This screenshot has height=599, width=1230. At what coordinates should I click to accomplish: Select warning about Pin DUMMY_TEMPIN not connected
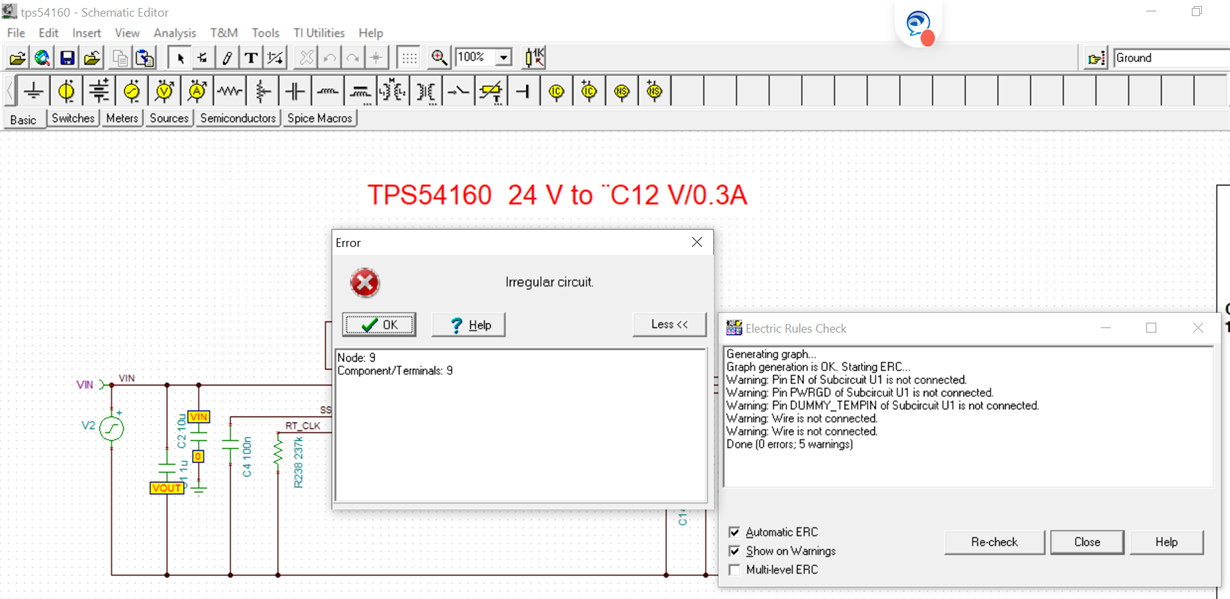click(882, 406)
